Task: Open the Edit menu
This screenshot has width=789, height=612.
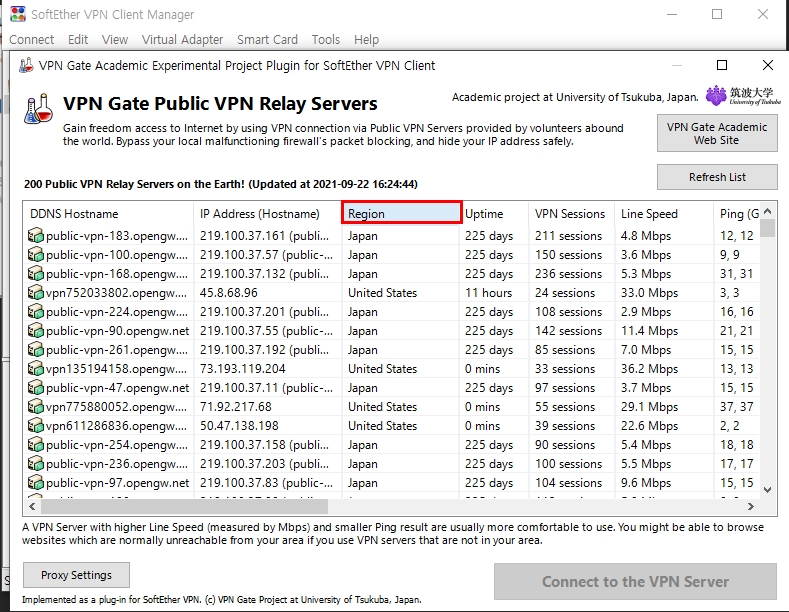Action: click(x=78, y=40)
